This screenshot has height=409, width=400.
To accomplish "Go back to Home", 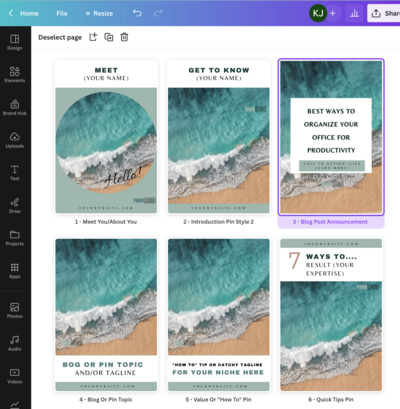I will click(24, 13).
